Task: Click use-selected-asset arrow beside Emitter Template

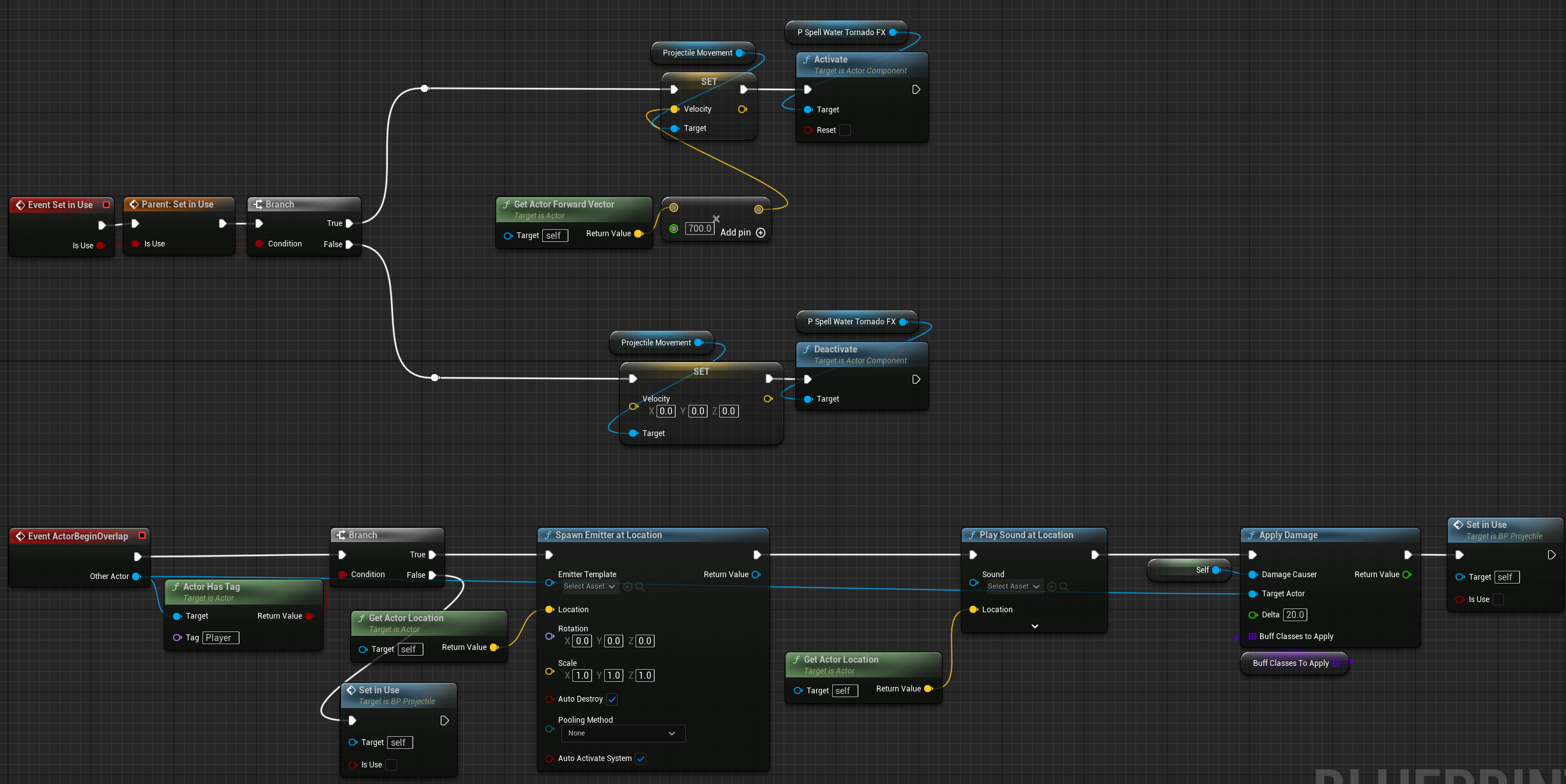Action: tap(628, 587)
